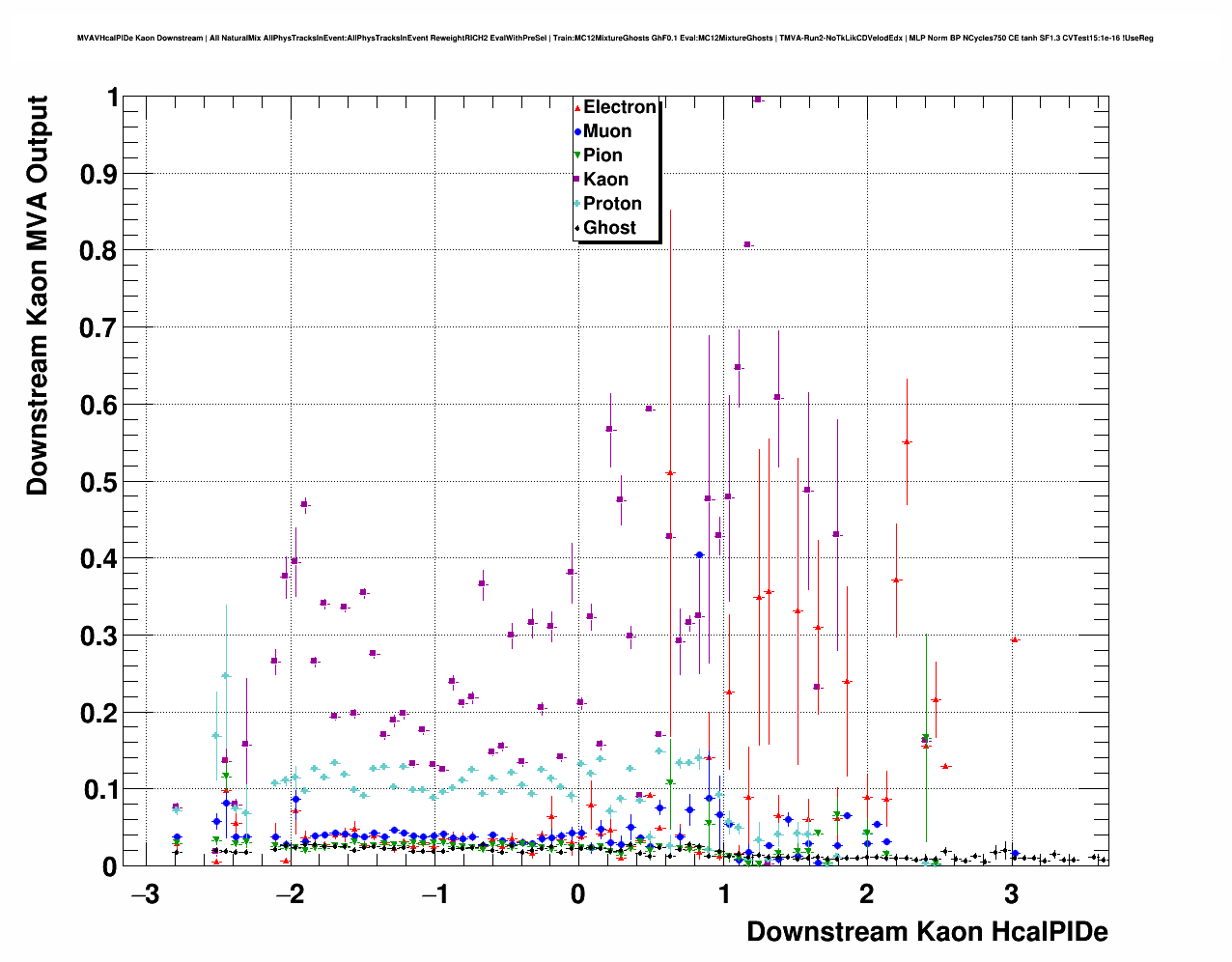
Task: Click the purple square Kaon legend marker
Action: 577,180
